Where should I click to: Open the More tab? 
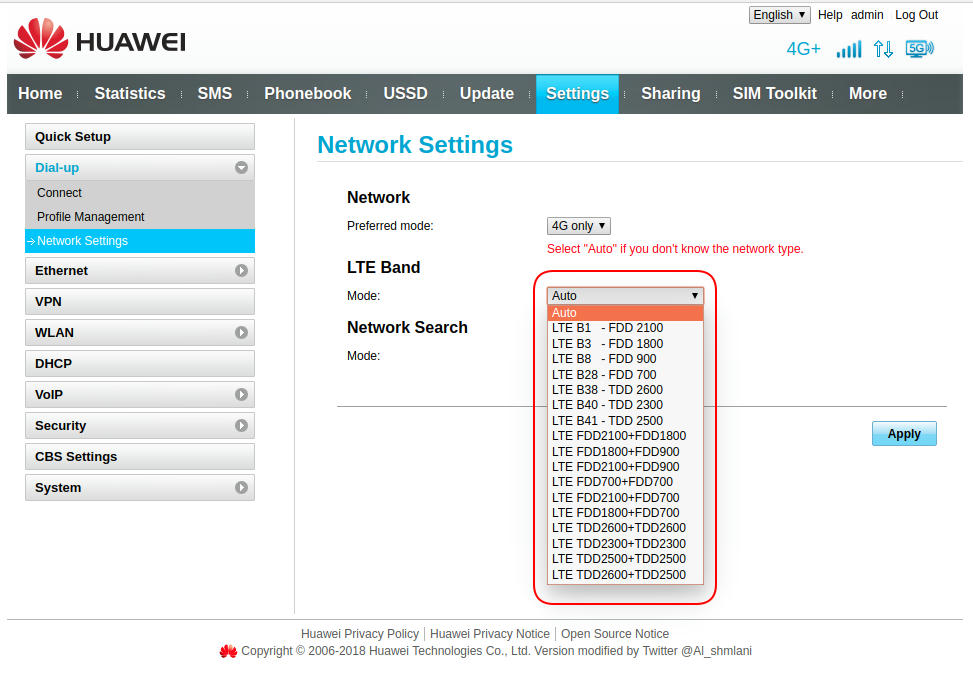[868, 94]
